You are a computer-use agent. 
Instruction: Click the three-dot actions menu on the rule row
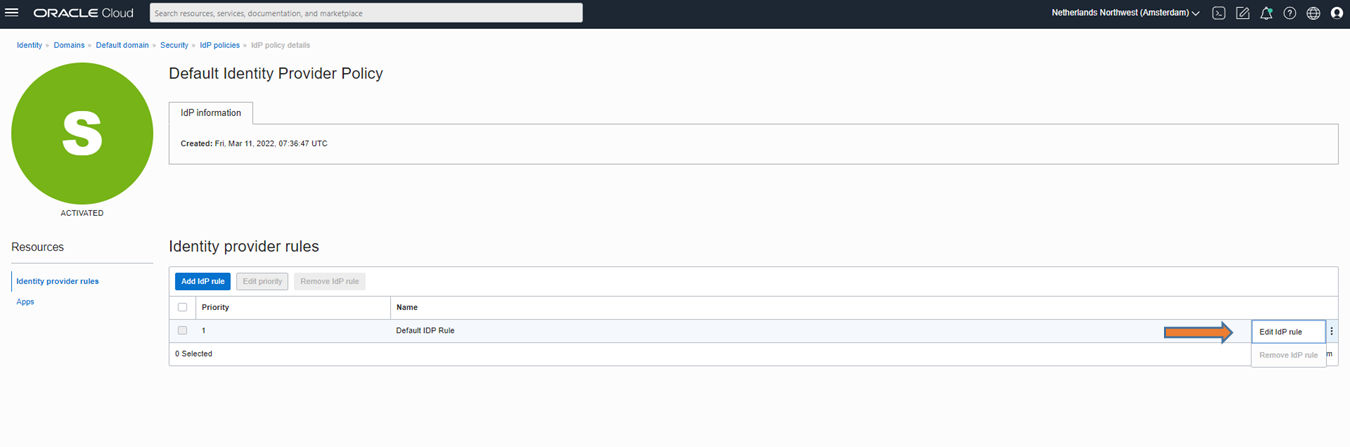point(1331,331)
